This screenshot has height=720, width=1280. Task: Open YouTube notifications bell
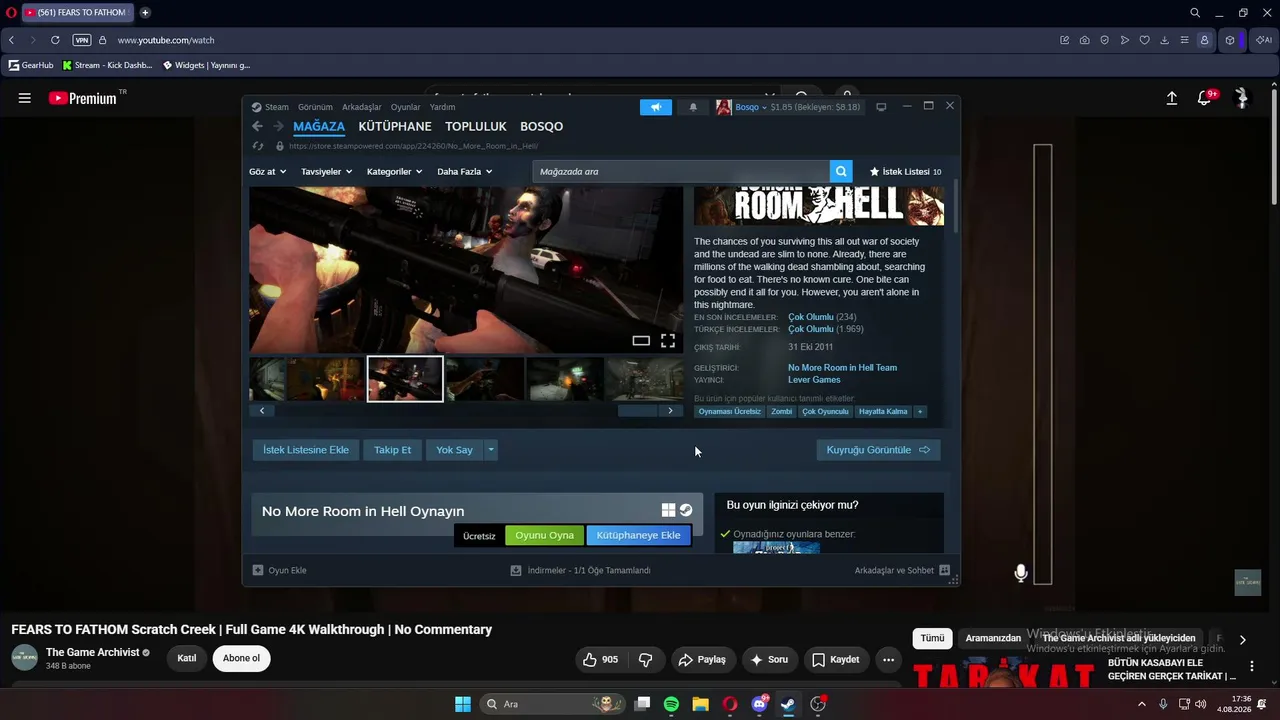coord(1205,98)
